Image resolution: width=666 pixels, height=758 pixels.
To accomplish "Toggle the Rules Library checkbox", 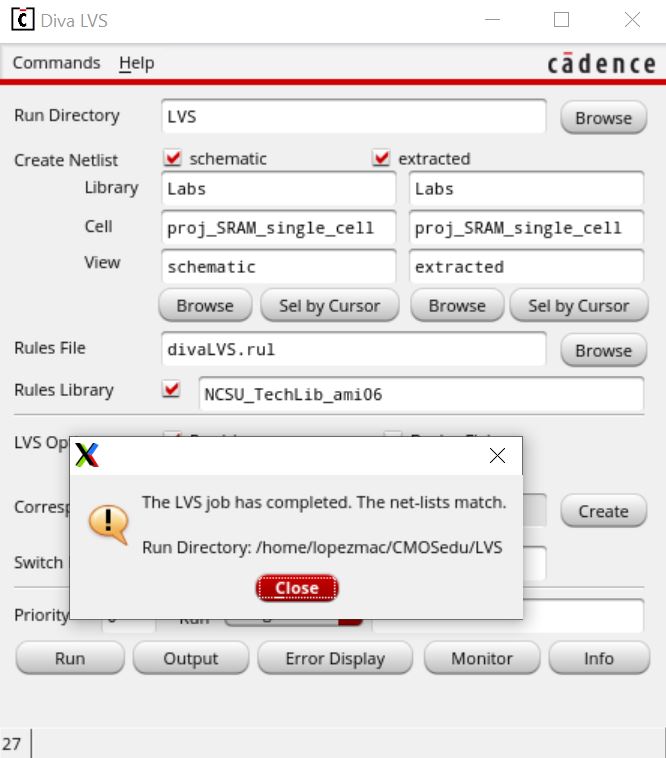I will click(172, 389).
